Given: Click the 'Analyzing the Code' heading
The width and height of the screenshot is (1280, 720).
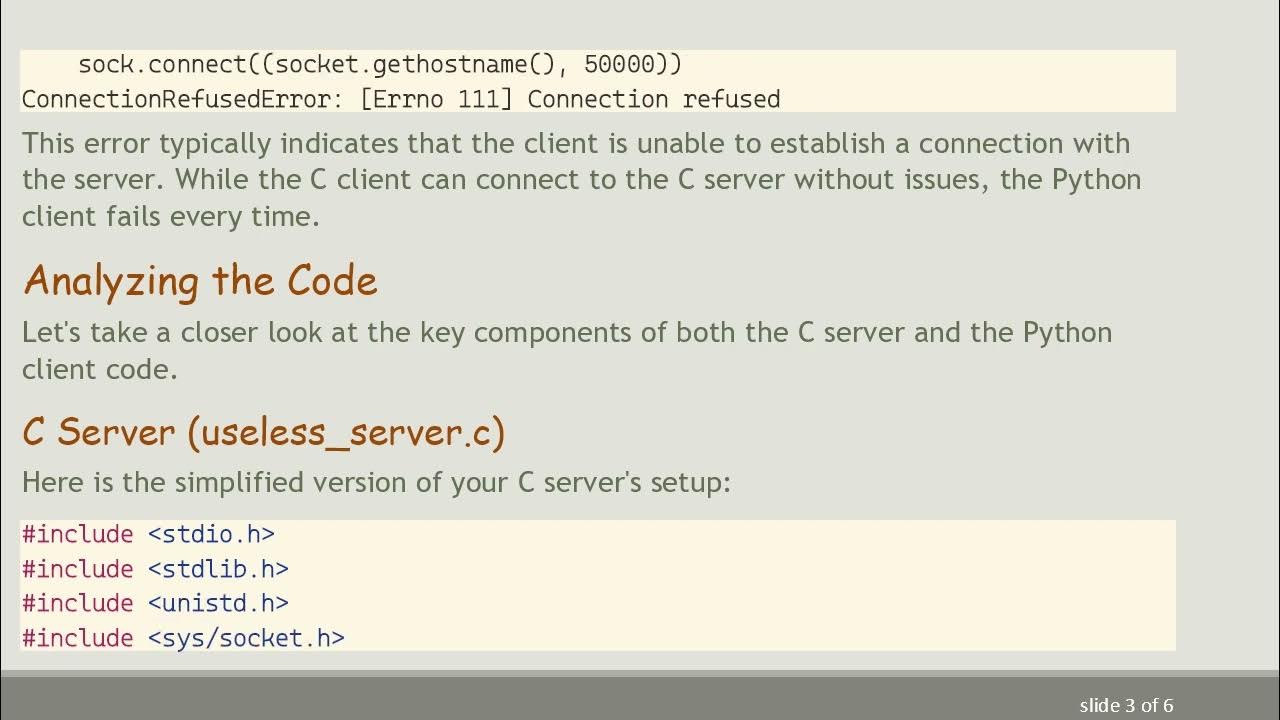Looking at the screenshot, I should tap(200, 281).
